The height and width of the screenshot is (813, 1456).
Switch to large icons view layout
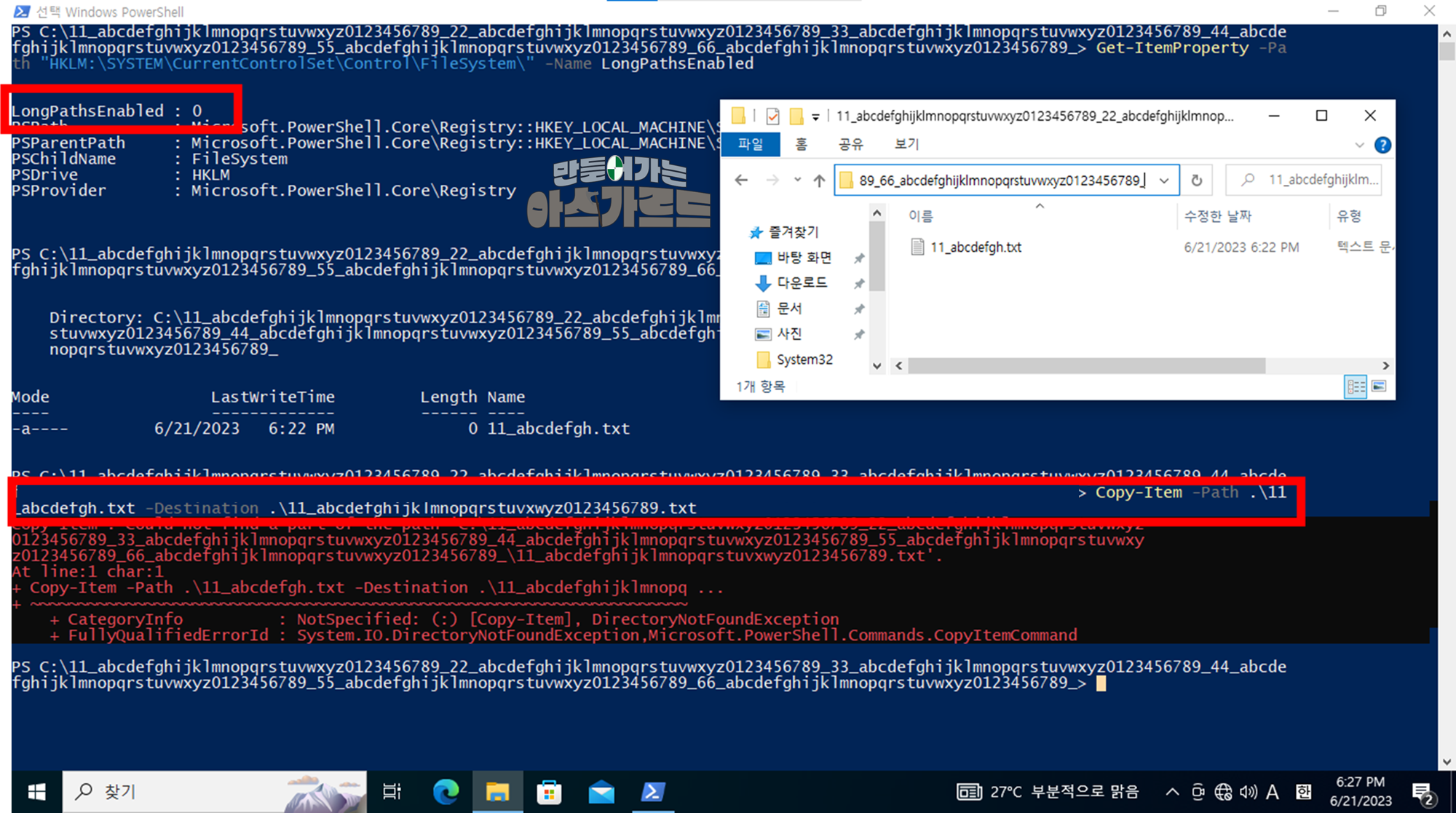[1379, 386]
